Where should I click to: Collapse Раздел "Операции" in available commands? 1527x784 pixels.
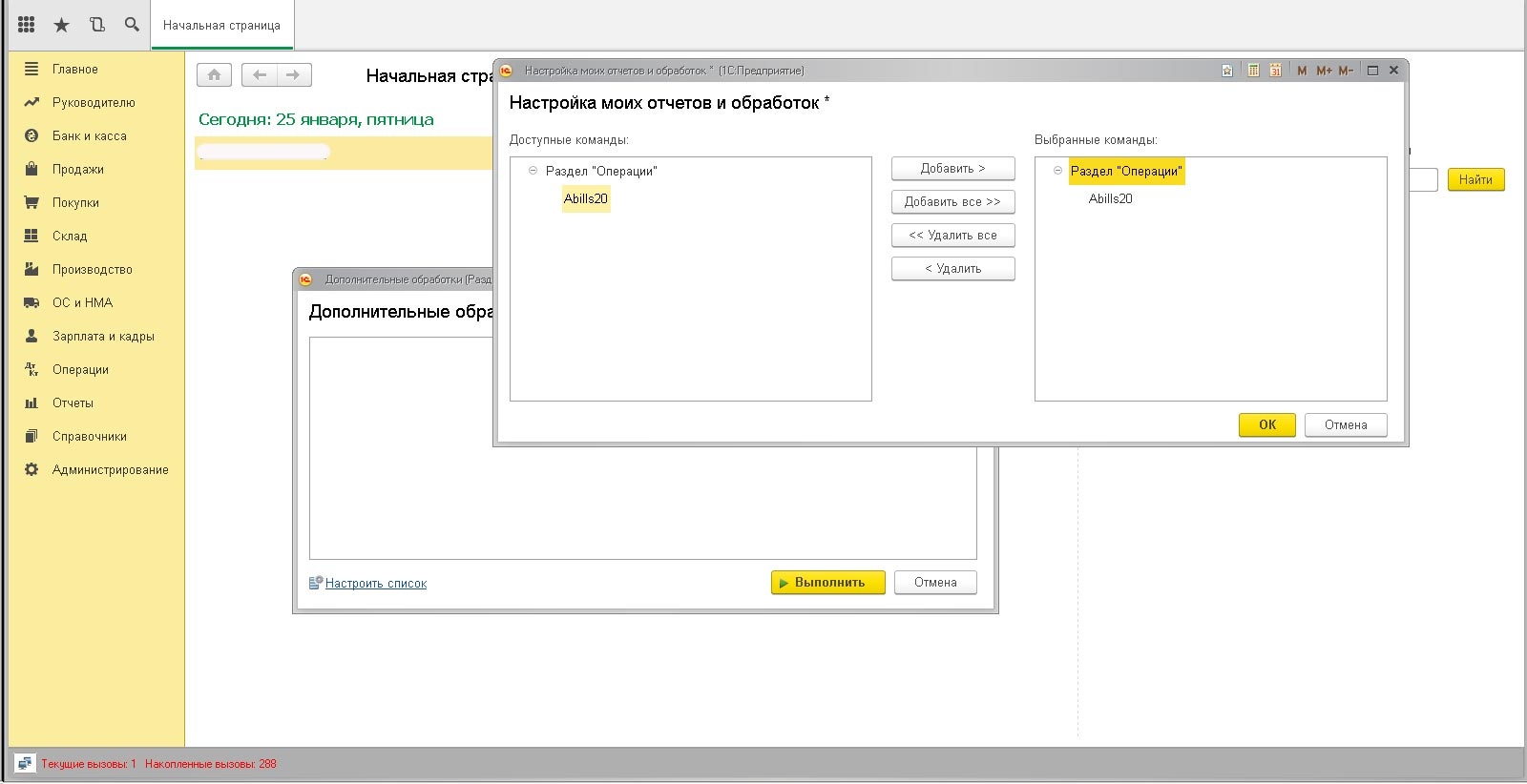coord(533,171)
